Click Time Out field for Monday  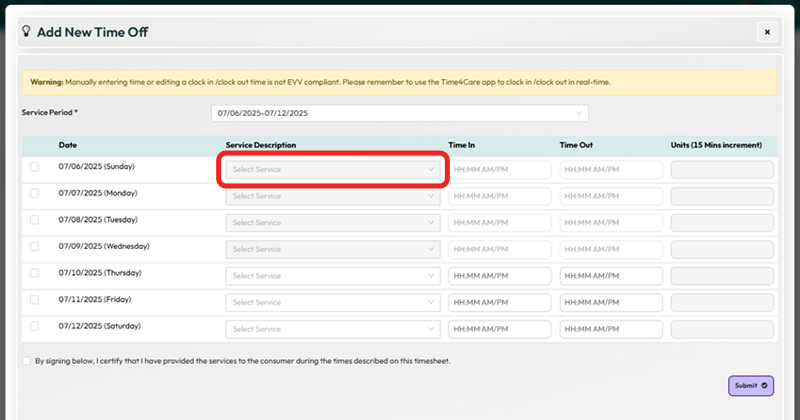pos(610,196)
